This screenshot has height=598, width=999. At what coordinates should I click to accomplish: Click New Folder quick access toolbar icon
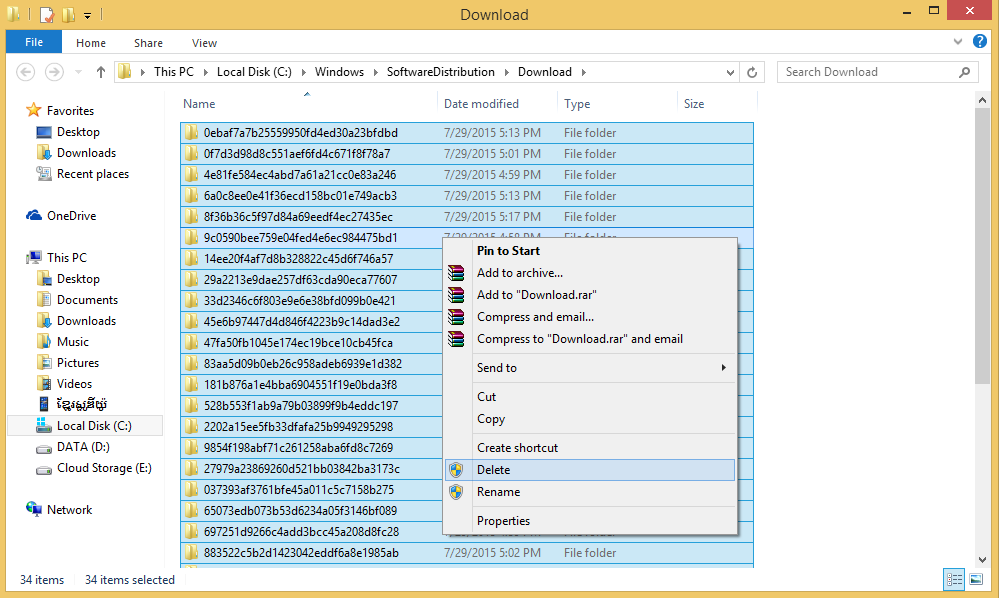point(68,14)
